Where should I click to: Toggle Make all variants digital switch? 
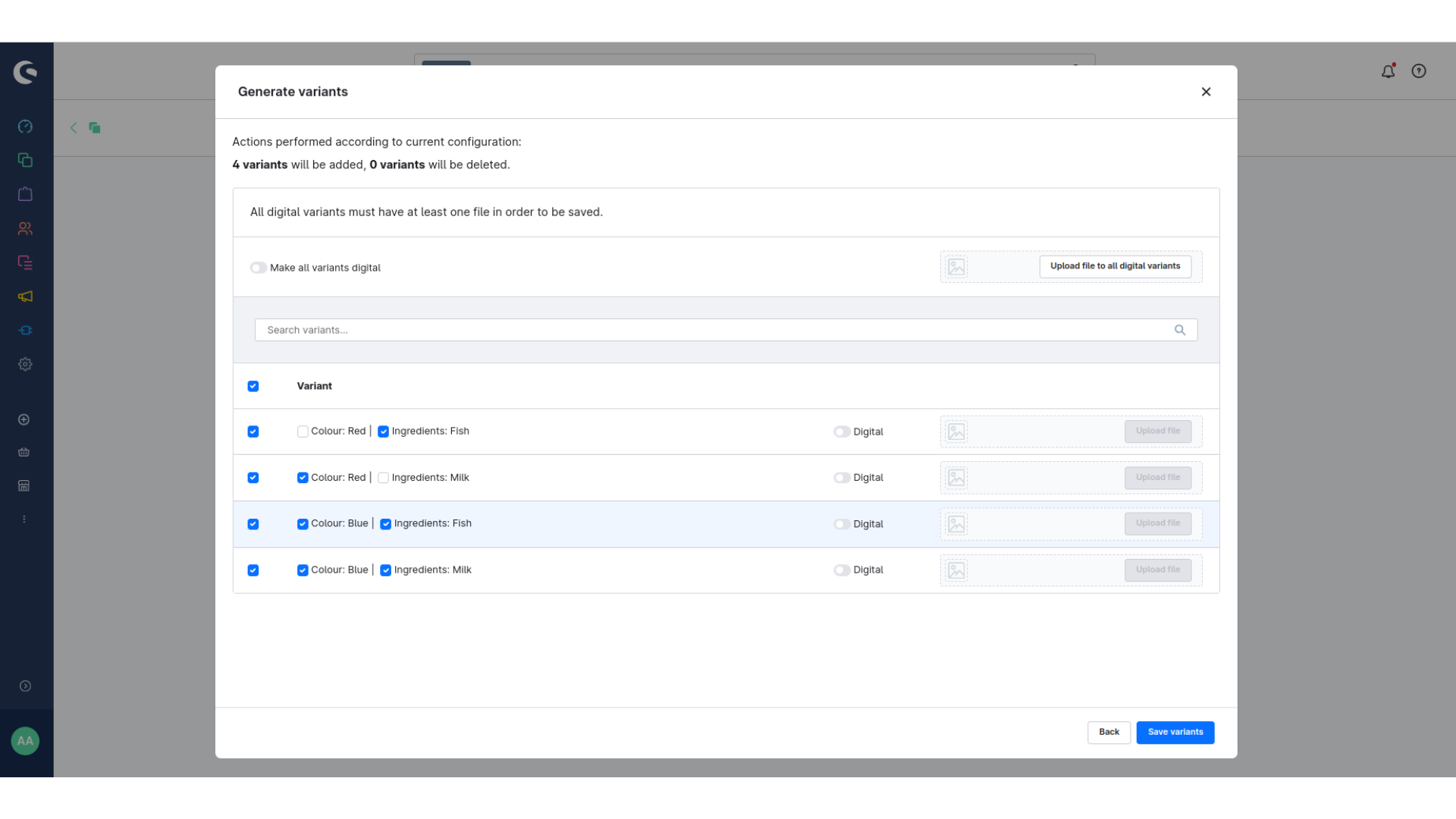click(x=259, y=268)
